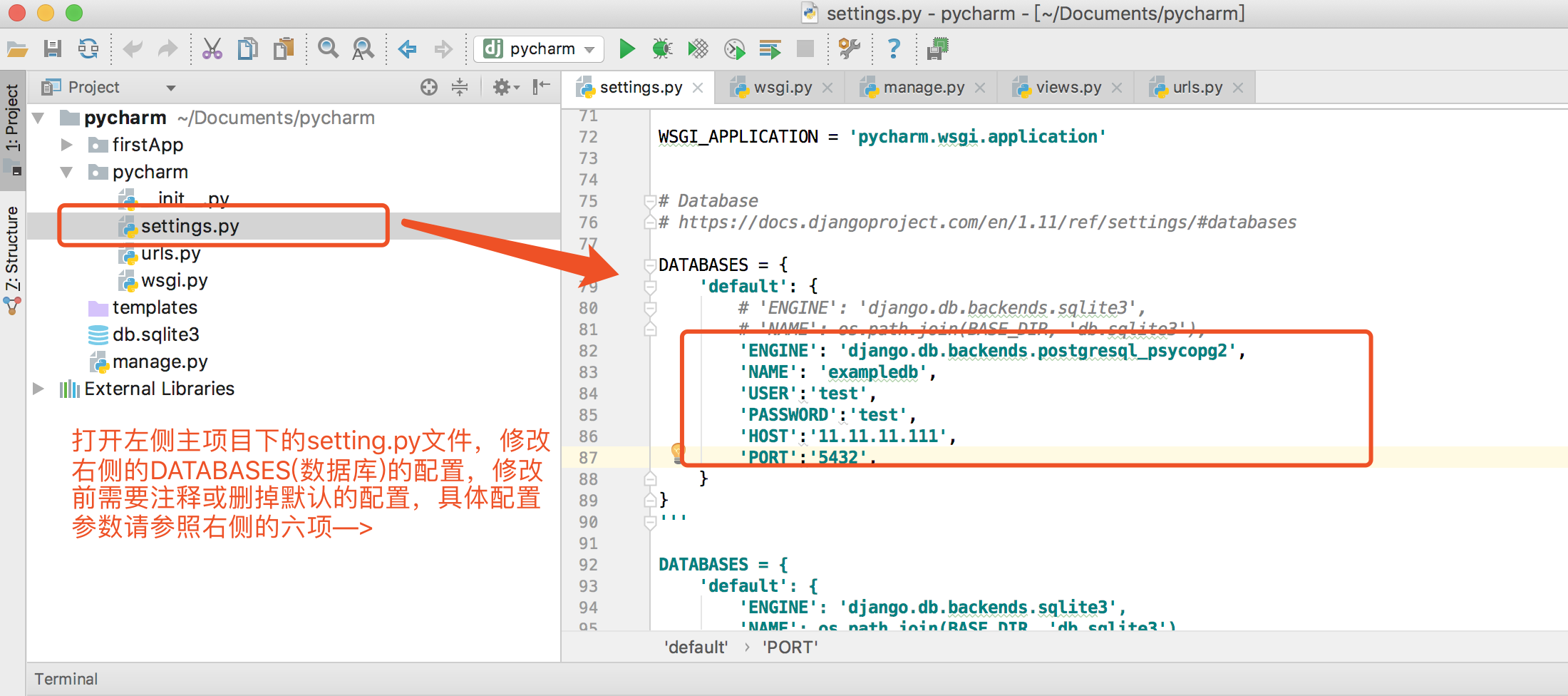Click the Profile run icon
The image size is (1568, 696).
tap(734, 49)
